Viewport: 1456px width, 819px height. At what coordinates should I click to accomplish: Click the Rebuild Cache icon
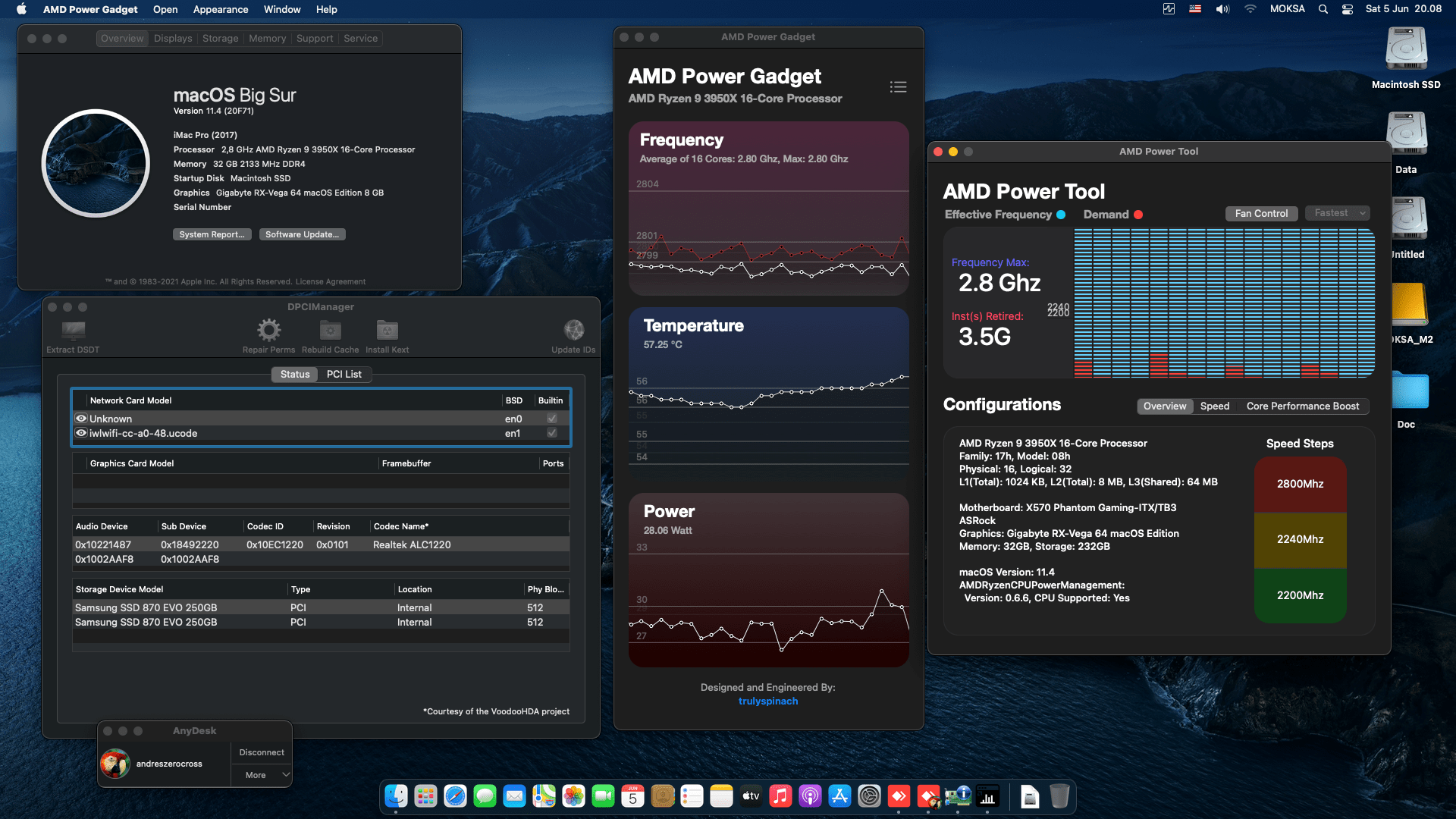330,330
